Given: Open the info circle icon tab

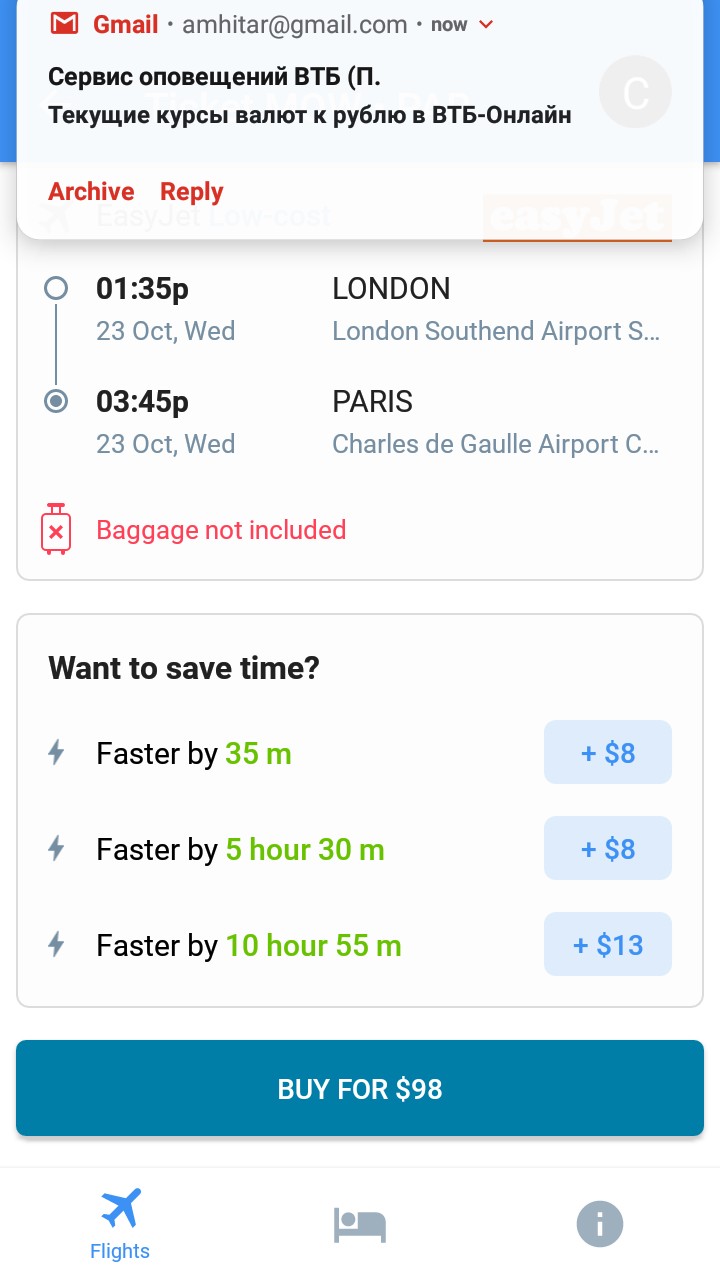Looking at the screenshot, I should pyautogui.click(x=600, y=1224).
